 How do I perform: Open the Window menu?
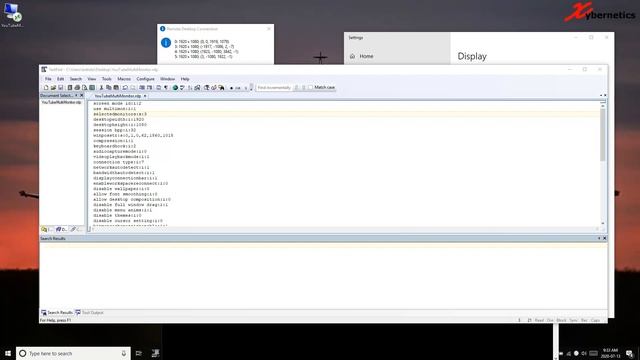point(167,79)
